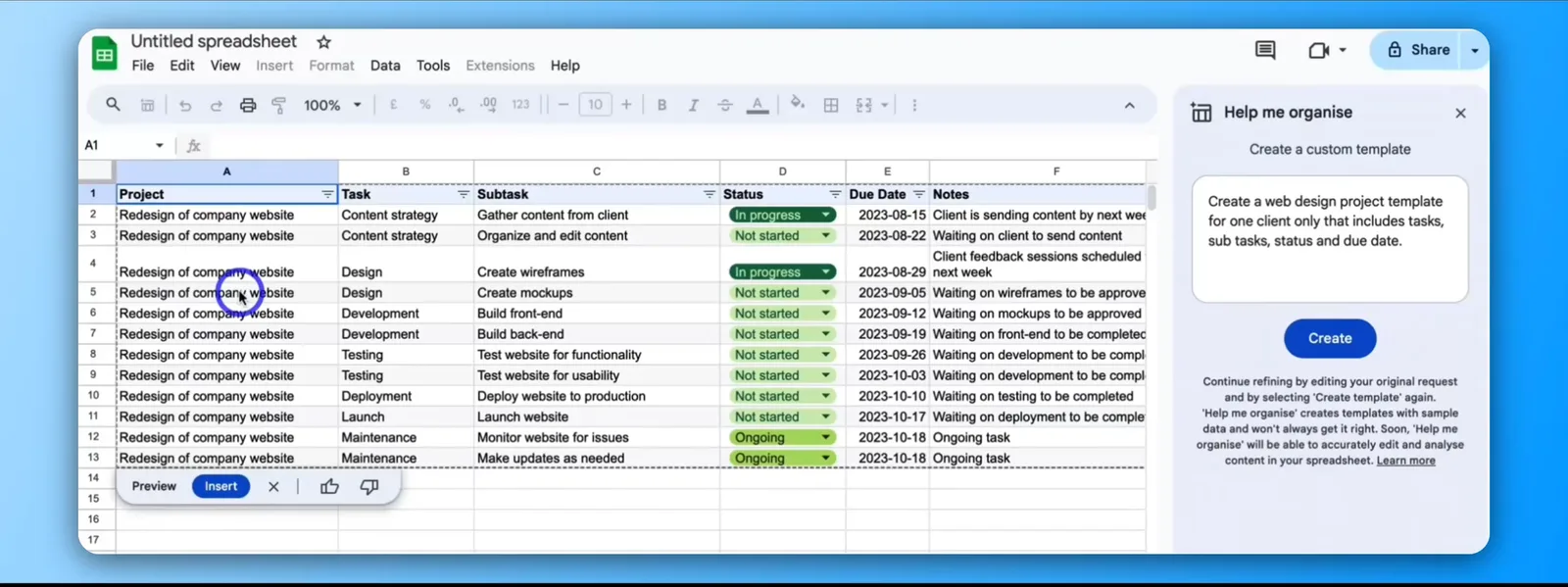This screenshot has width=1568, height=587.
Task: Open the Subtask column filter
Action: pos(710,194)
